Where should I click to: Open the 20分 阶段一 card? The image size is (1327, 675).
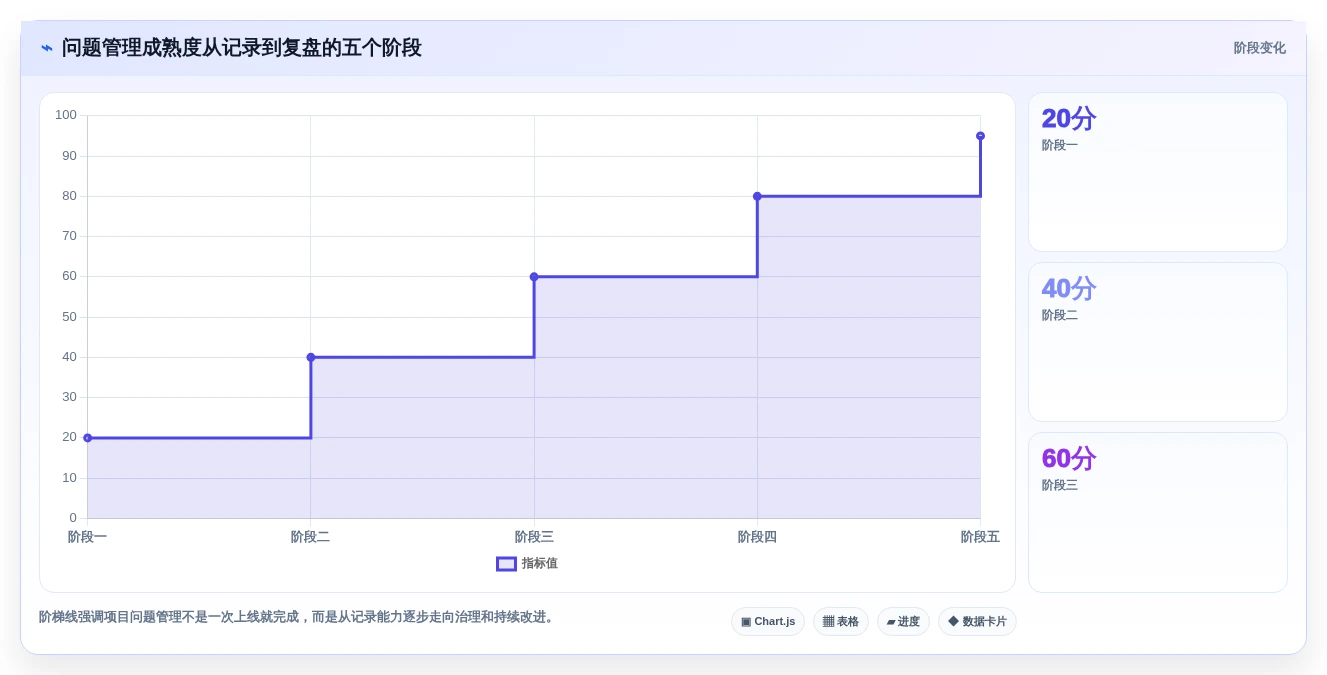pos(1158,172)
